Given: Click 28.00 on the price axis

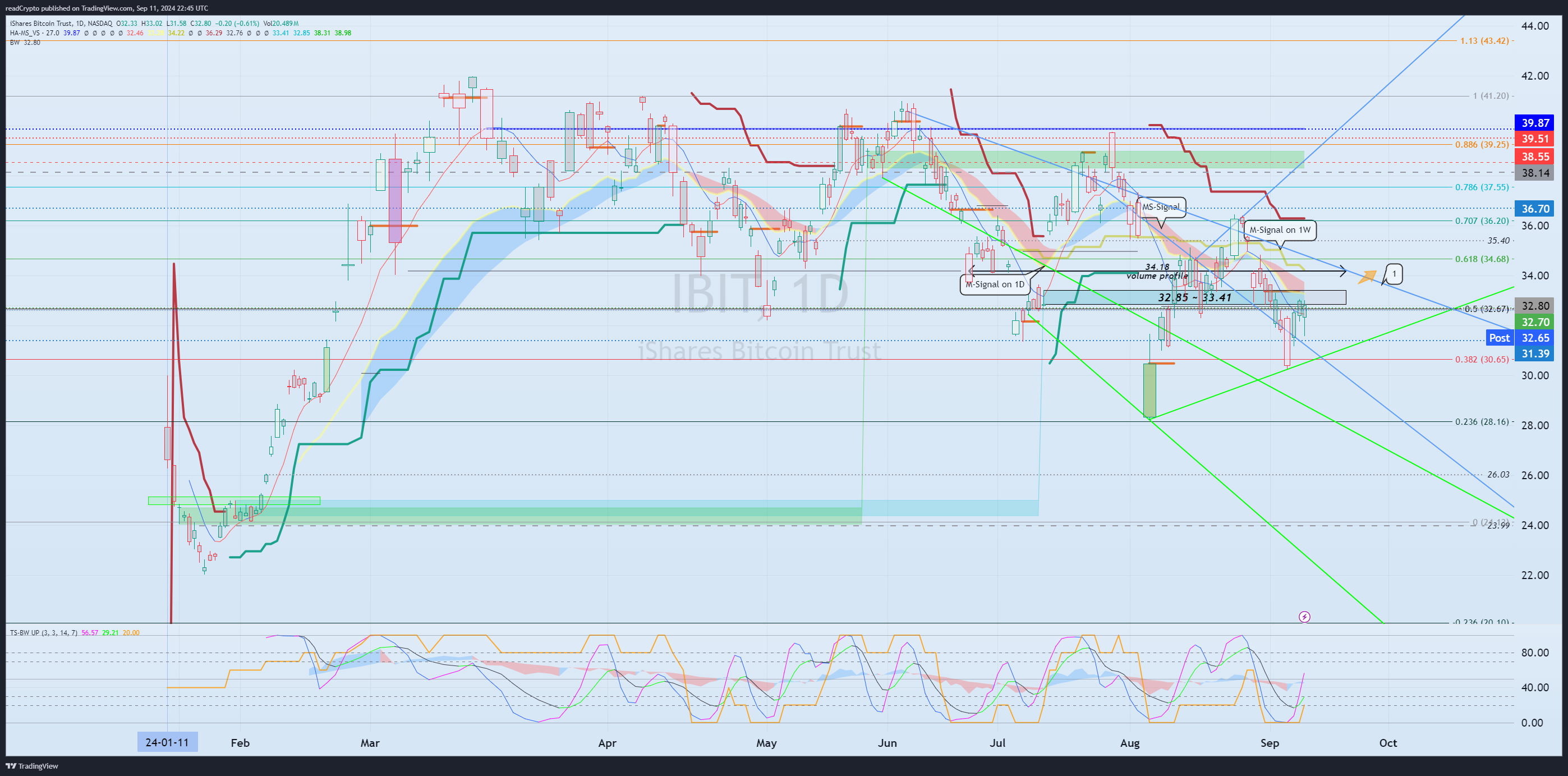Looking at the screenshot, I should coord(1535,425).
